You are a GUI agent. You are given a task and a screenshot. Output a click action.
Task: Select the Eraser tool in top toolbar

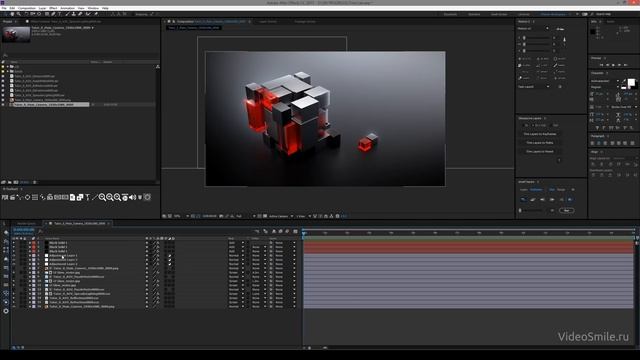point(80,14)
